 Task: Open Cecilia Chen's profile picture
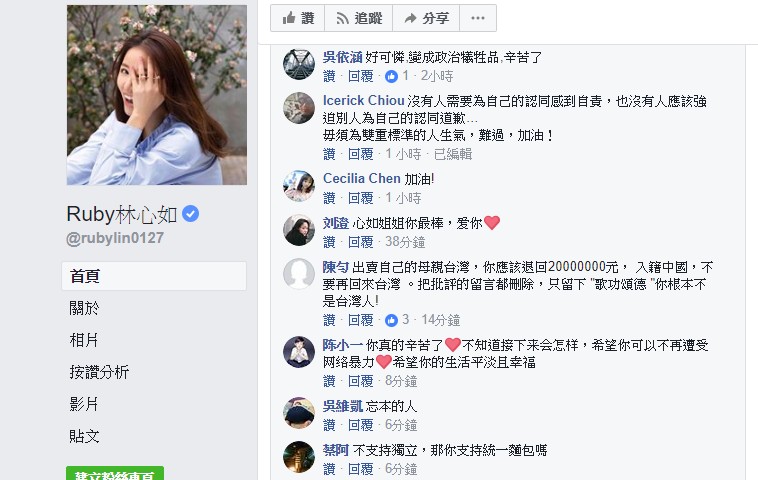click(299, 187)
